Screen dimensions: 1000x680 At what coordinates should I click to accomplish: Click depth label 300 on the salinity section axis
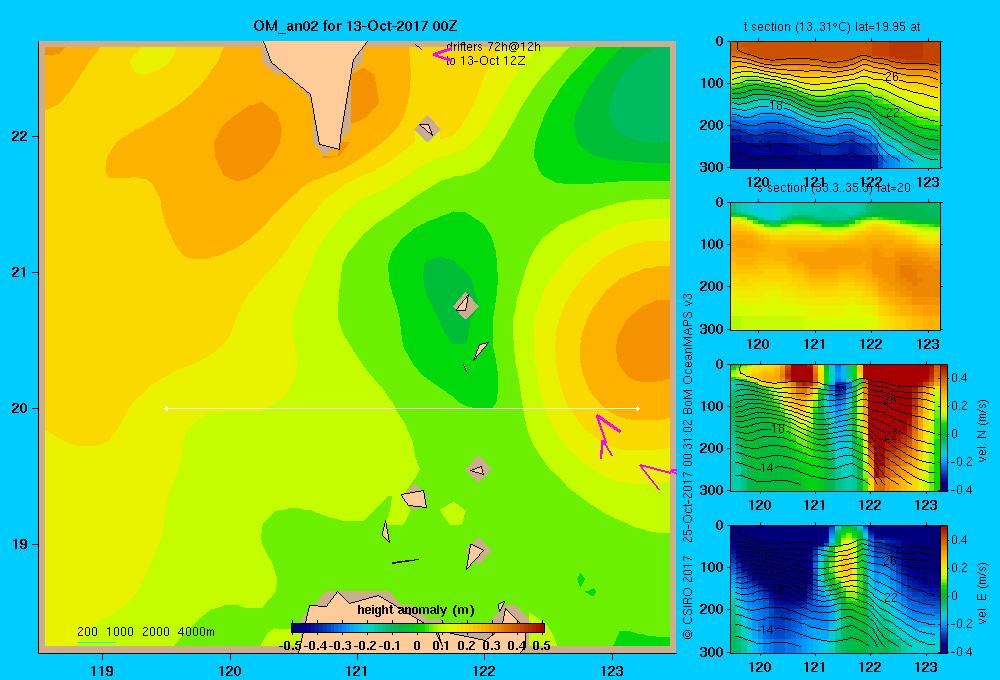[713, 329]
